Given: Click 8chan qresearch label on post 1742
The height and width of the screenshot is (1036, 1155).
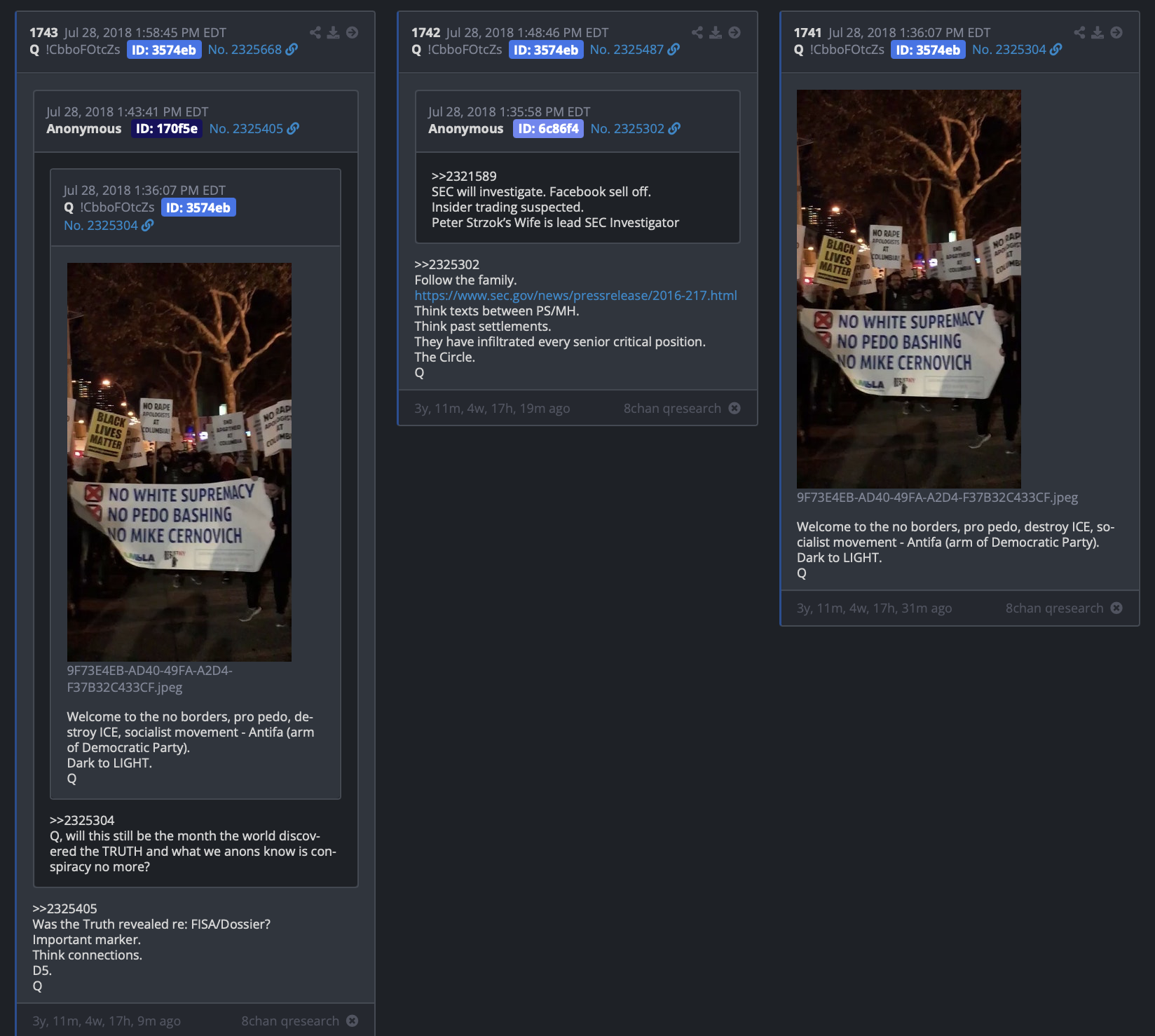Looking at the screenshot, I should pos(672,408).
